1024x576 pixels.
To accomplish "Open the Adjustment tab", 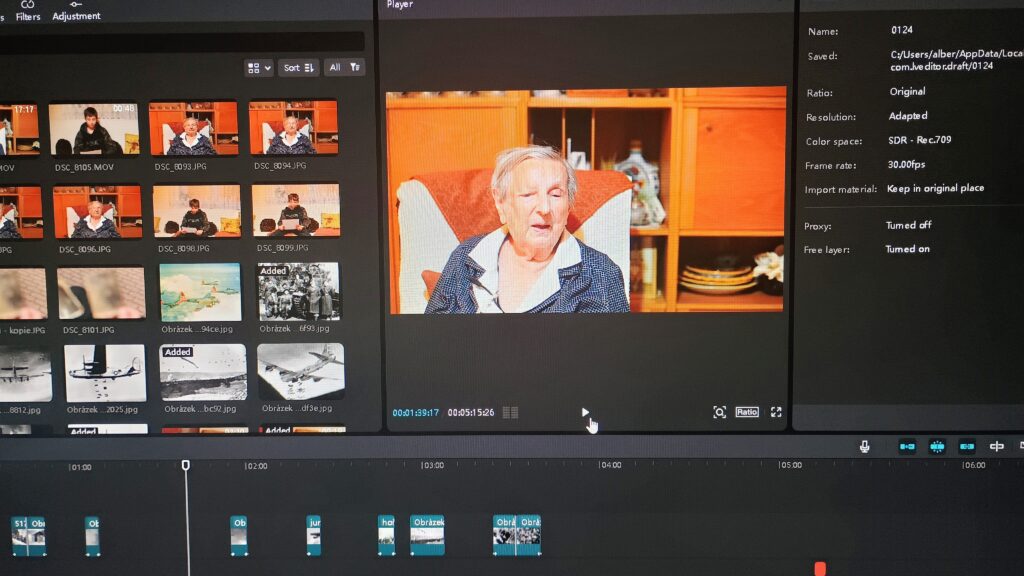I will click(76, 10).
